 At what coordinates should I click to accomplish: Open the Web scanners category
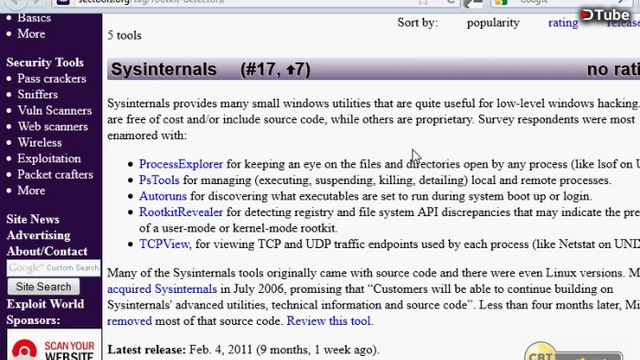click(52, 126)
